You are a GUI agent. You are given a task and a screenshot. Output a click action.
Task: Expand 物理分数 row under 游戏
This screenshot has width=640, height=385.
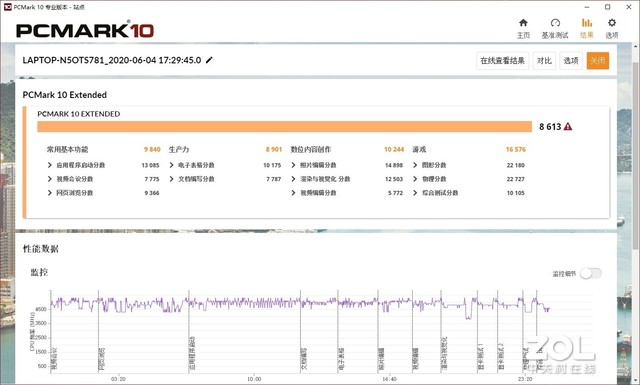pyautogui.click(x=415, y=179)
